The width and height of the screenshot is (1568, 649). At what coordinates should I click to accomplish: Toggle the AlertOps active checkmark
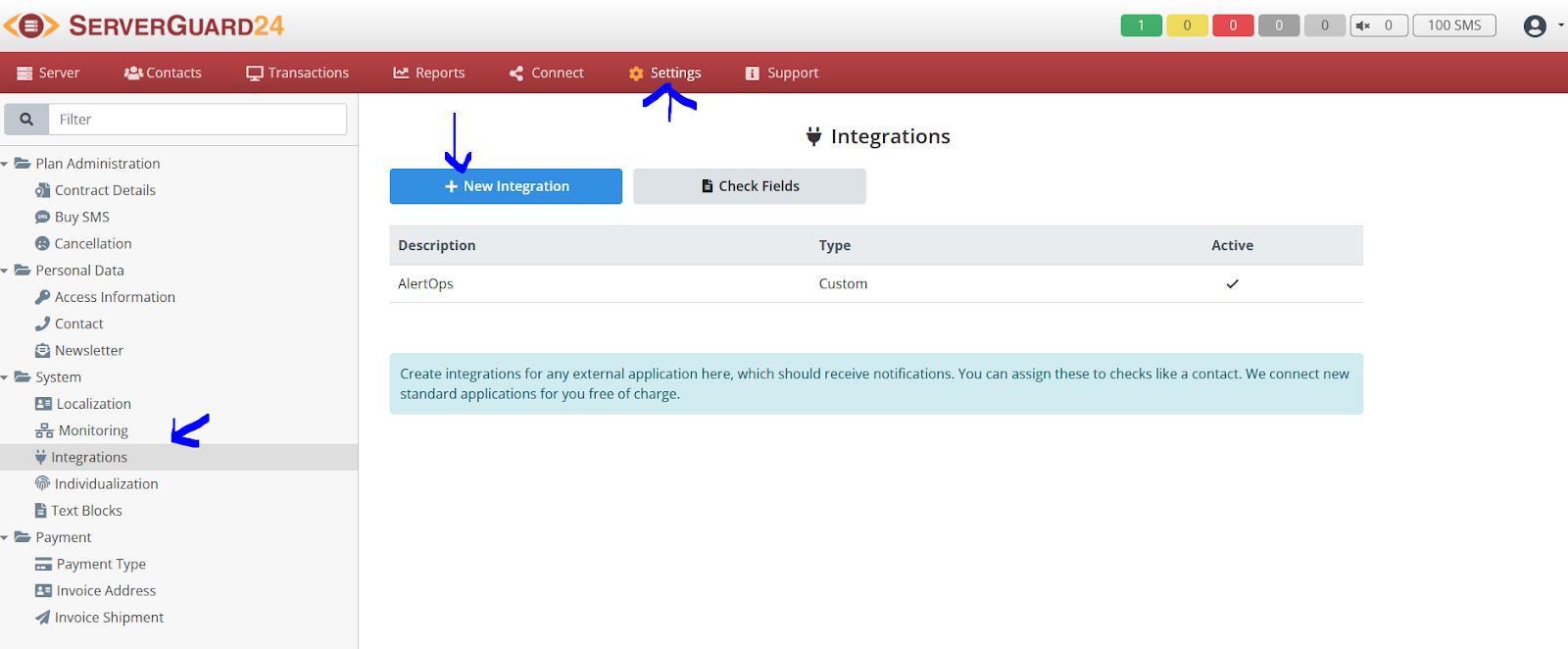1232,284
